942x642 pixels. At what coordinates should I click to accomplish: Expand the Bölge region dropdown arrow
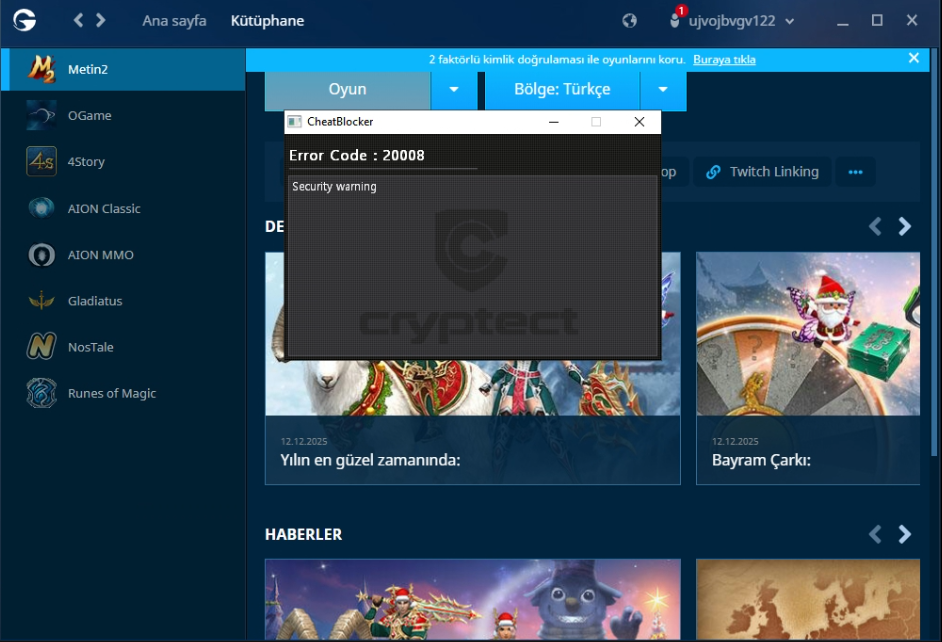click(x=663, y=90)
